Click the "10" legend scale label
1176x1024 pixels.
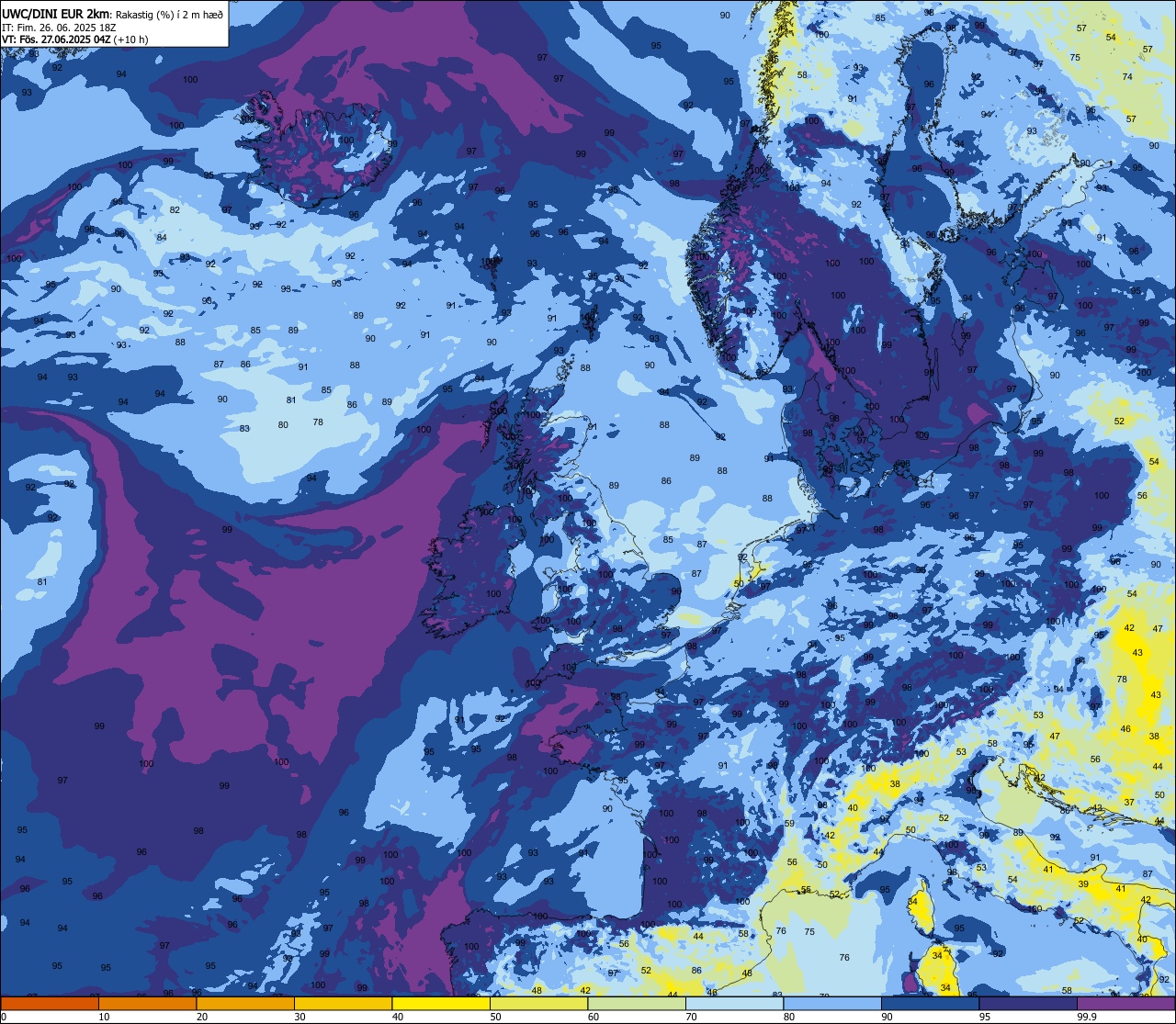[x=104, y=1017]
